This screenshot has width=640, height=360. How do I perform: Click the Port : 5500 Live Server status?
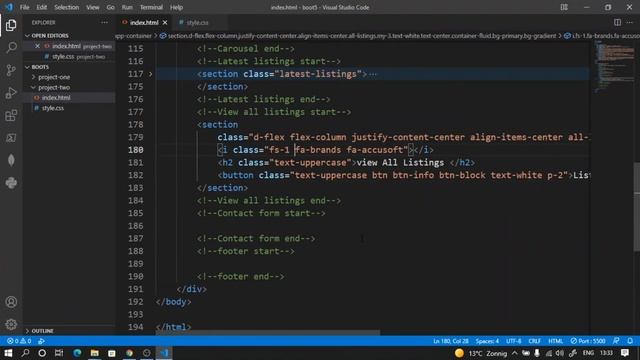[x=588, y=341]
